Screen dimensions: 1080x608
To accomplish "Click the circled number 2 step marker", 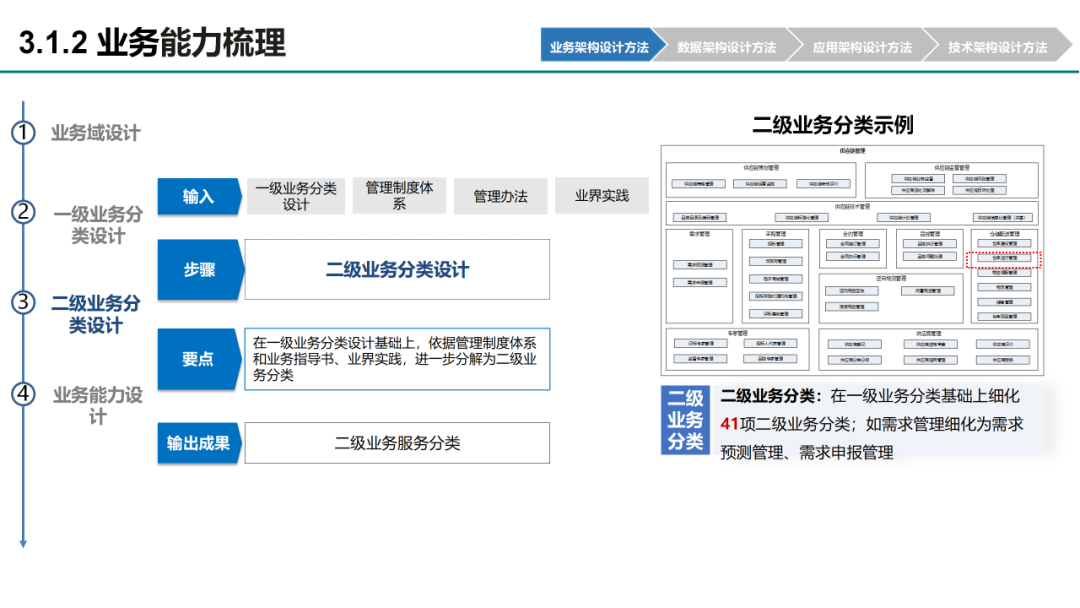I will (23, 211).
